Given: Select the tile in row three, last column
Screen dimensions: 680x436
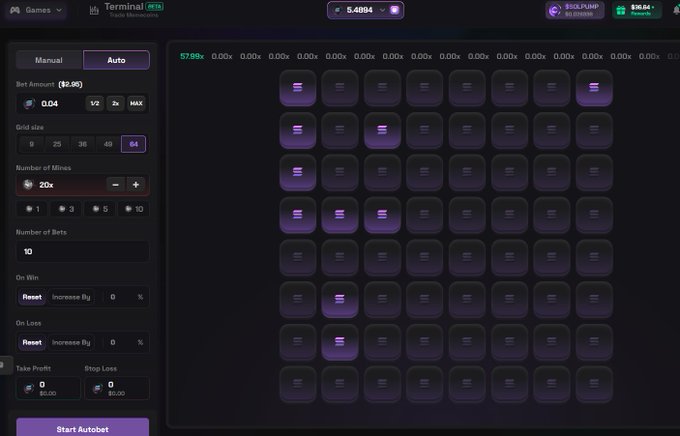Looking at the screenshot, I should 594,173.
